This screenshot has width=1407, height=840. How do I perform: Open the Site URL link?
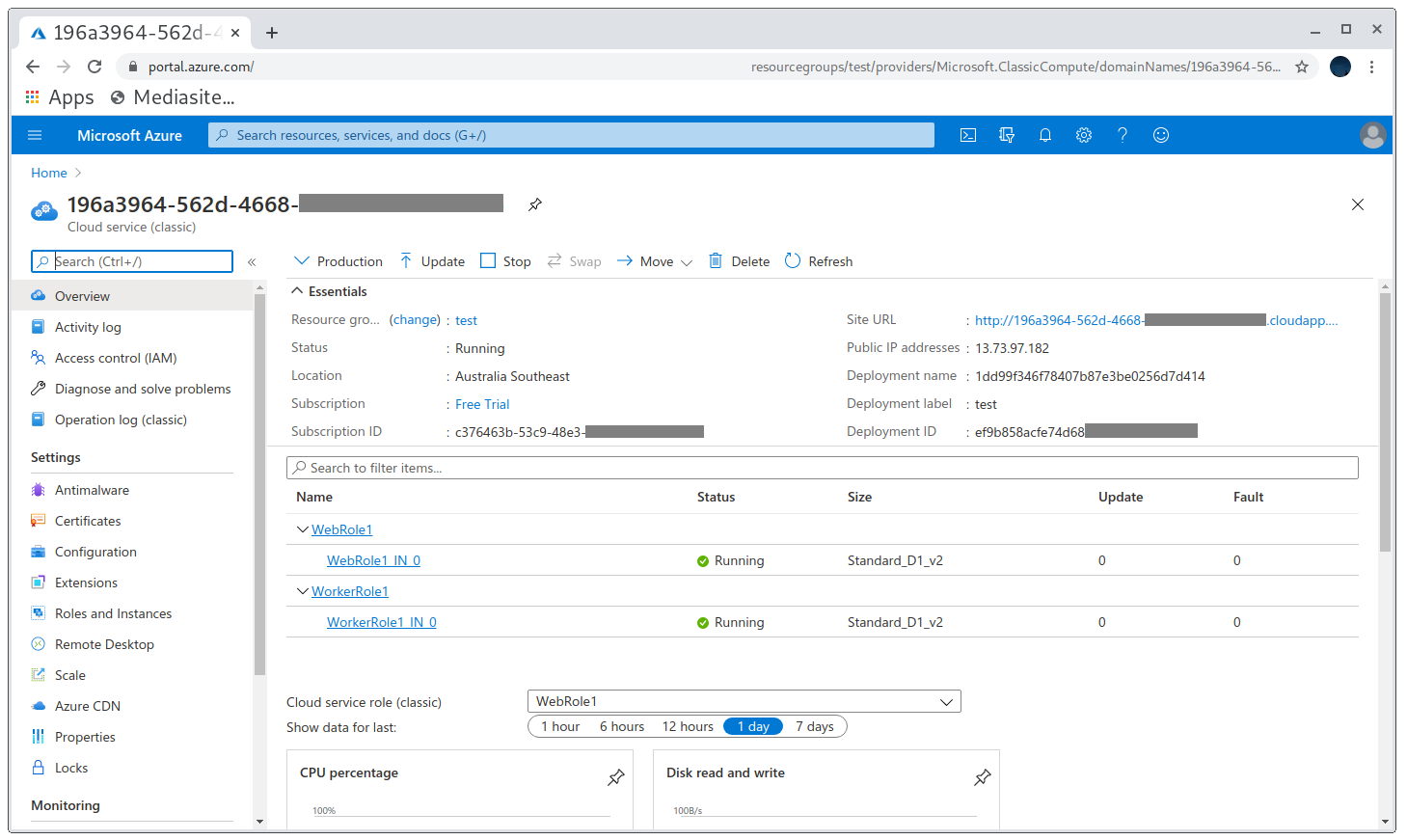(x=1156, y=320)
